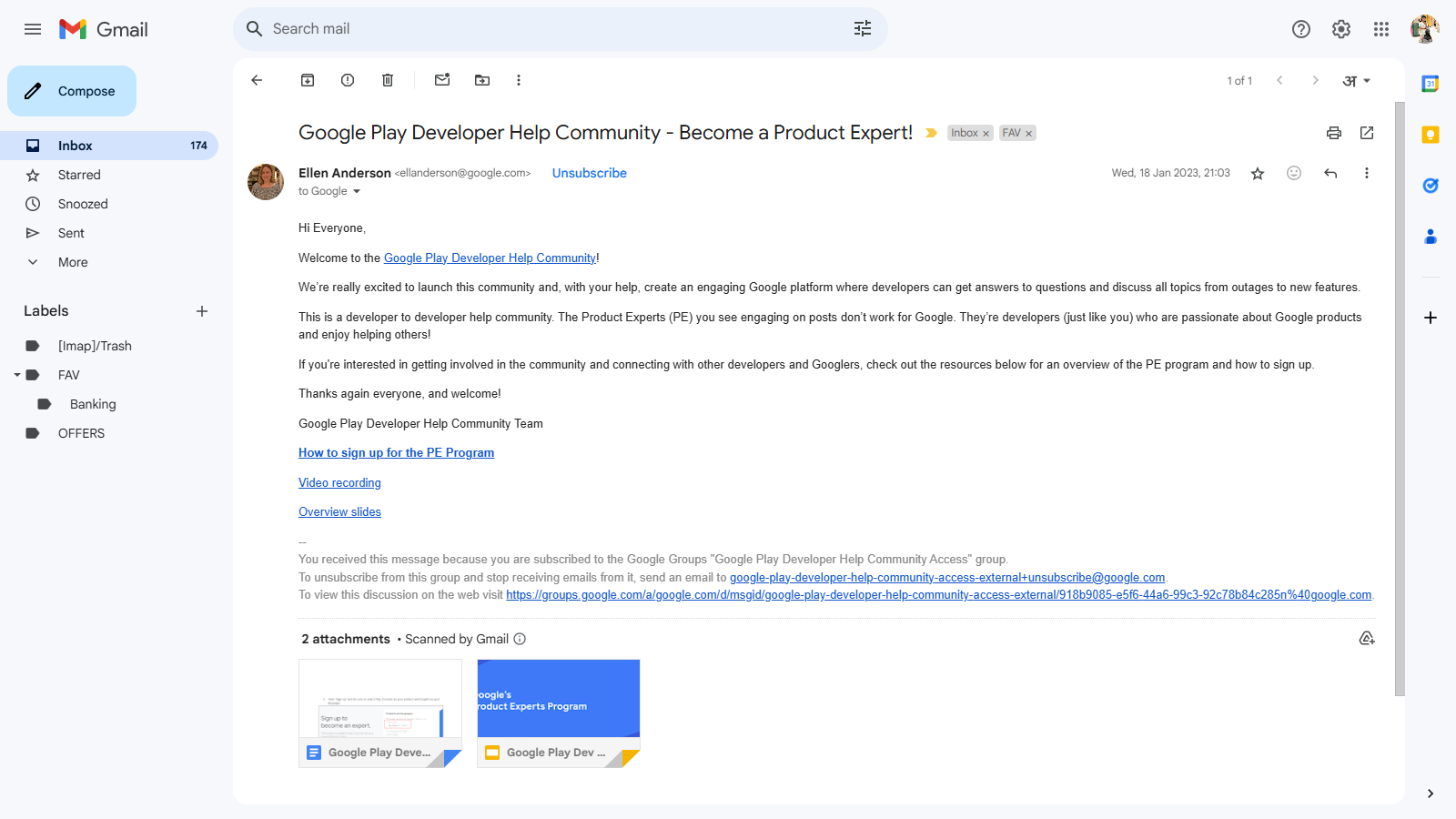Open the Starred folder
The height and width of the screenshot is (819, 1456).
coord(109,175)
